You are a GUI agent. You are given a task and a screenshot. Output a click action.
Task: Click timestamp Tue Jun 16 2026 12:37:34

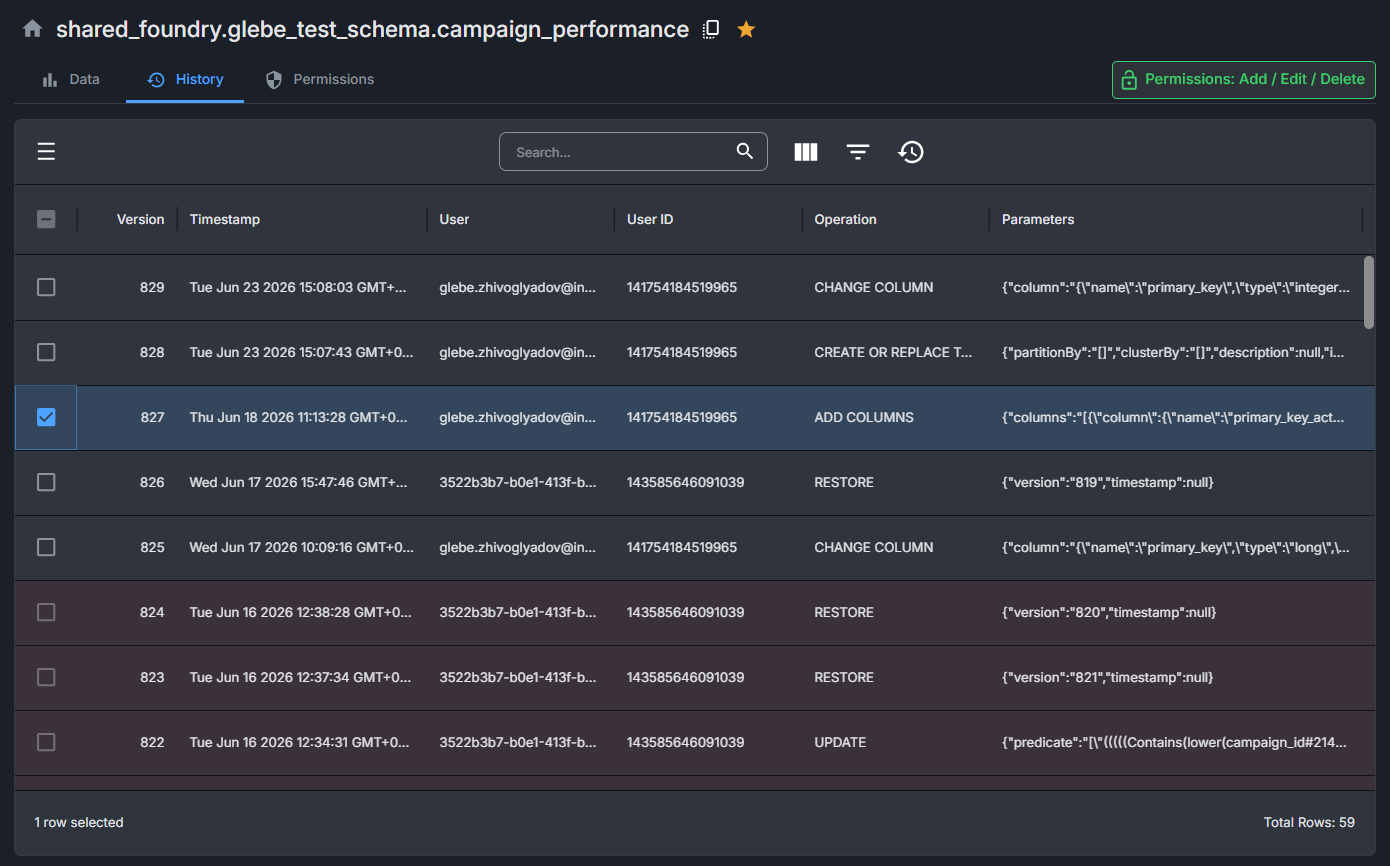point(300,677)
